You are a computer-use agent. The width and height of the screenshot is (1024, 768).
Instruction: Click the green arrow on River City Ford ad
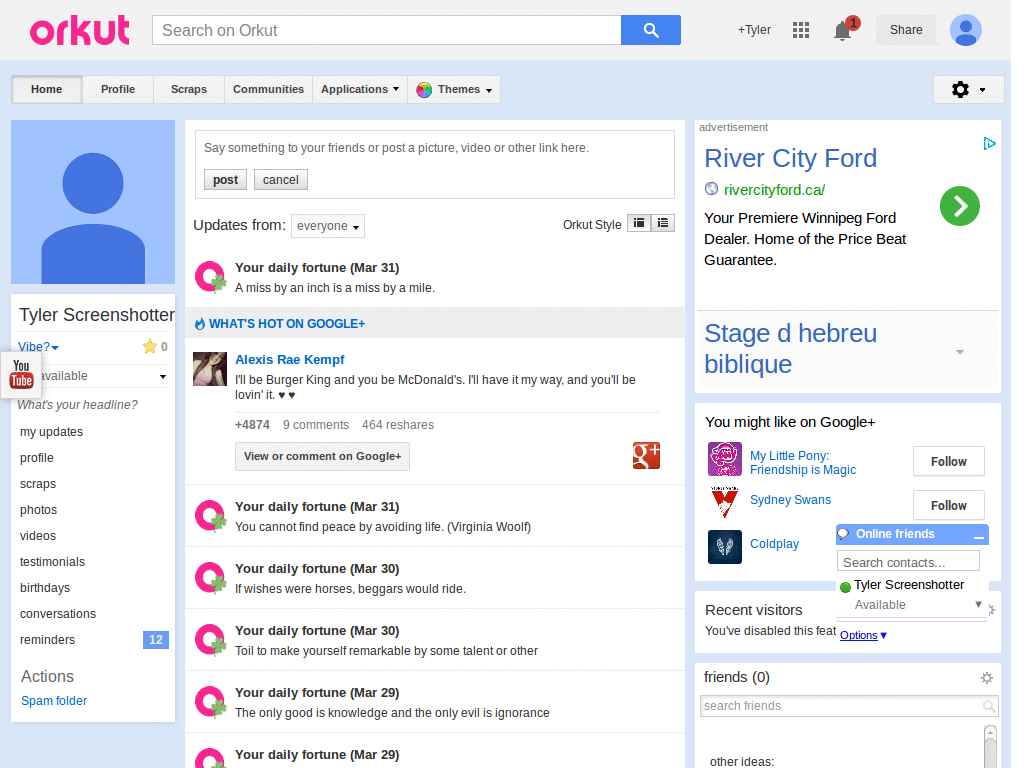(x=959, y=206)
